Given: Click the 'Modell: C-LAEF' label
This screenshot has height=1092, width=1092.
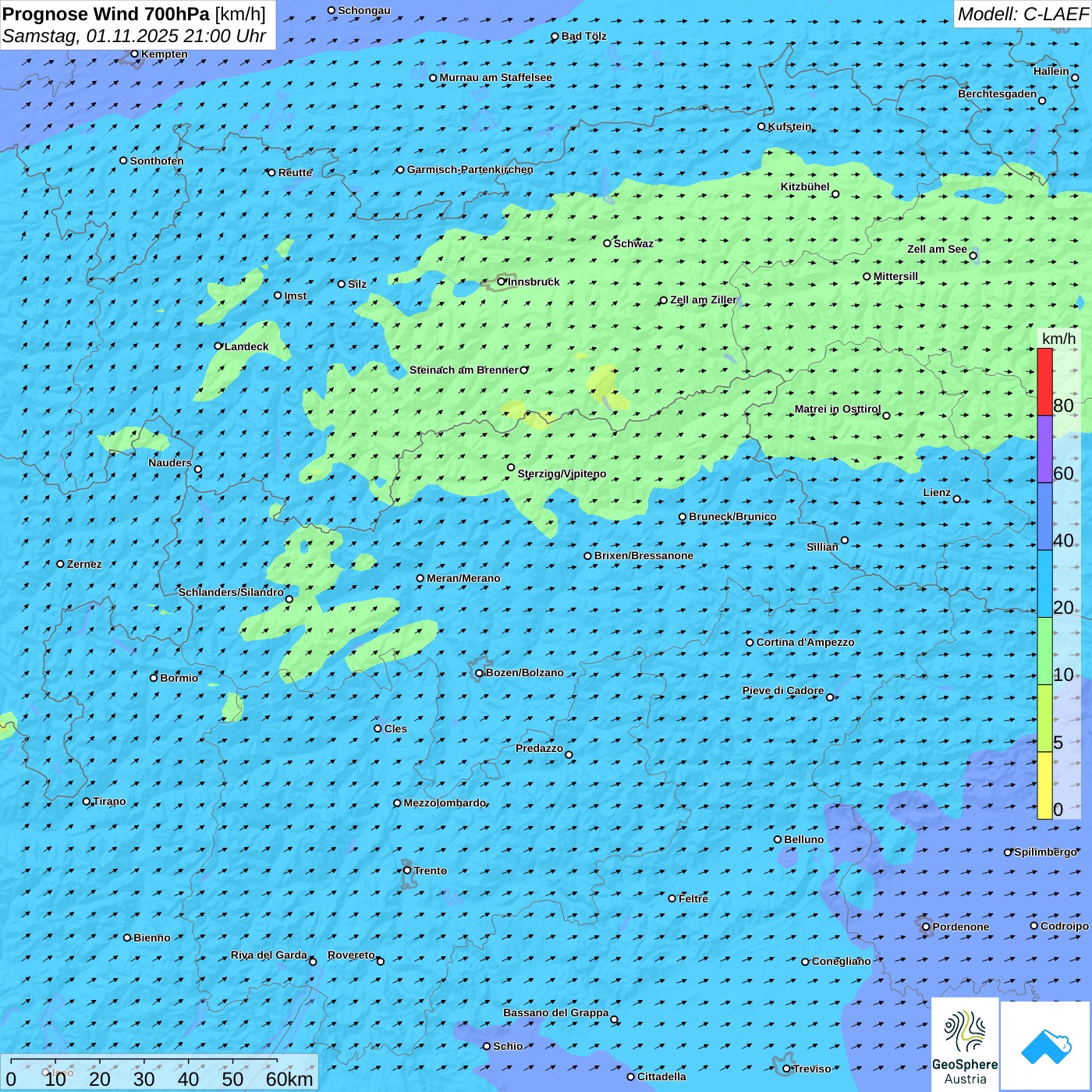Looking at the screenshot, I should pos(1022,14).
